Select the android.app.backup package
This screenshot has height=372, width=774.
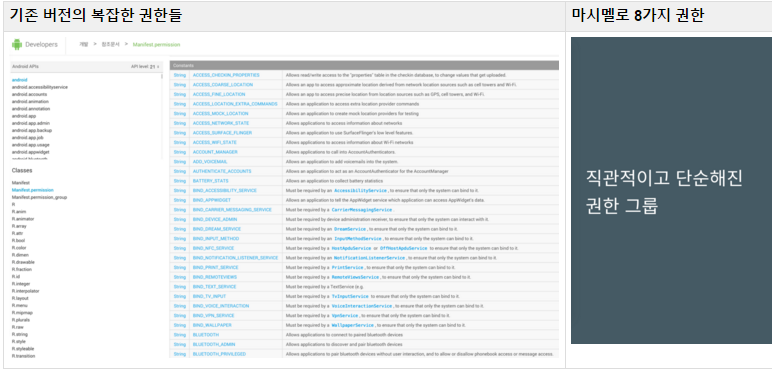pos(32,130)
